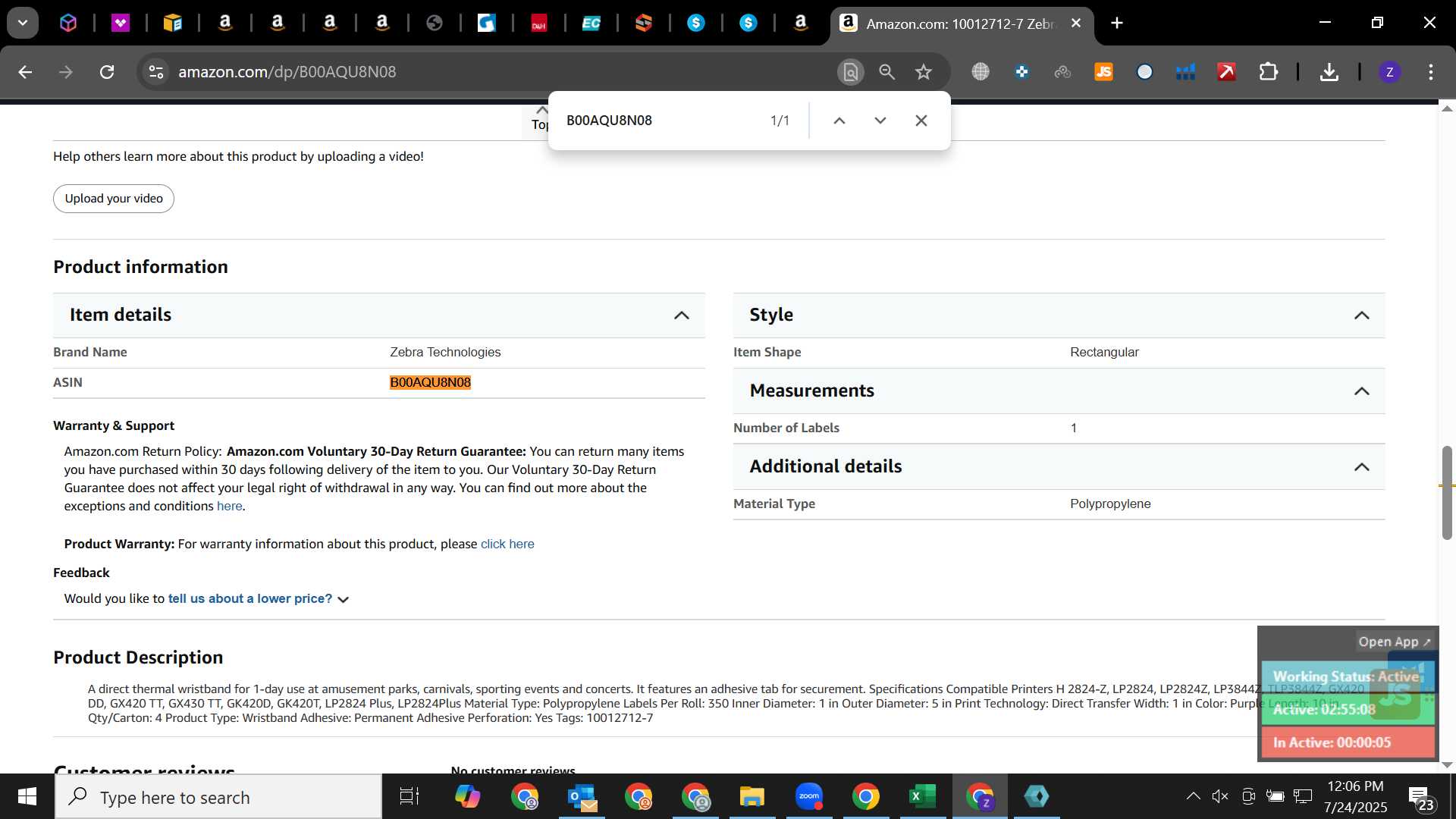Open 'tell us about a lower price?' link
This screenshot has height=819, width=1456.
click(249, 599)
